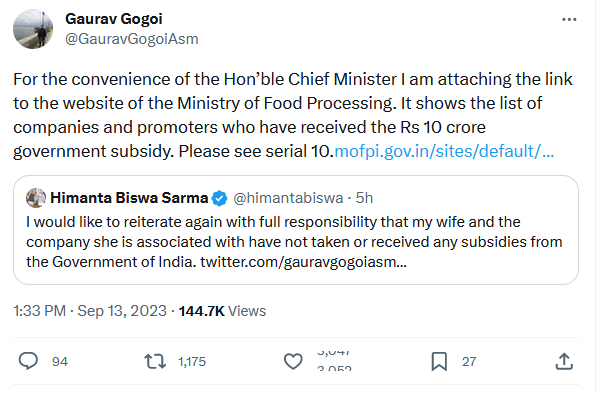Click the 1:33 PM Sep 13, 2023 timestamp
The height and width of the screenshot is (394, 607).
[90, 311]
